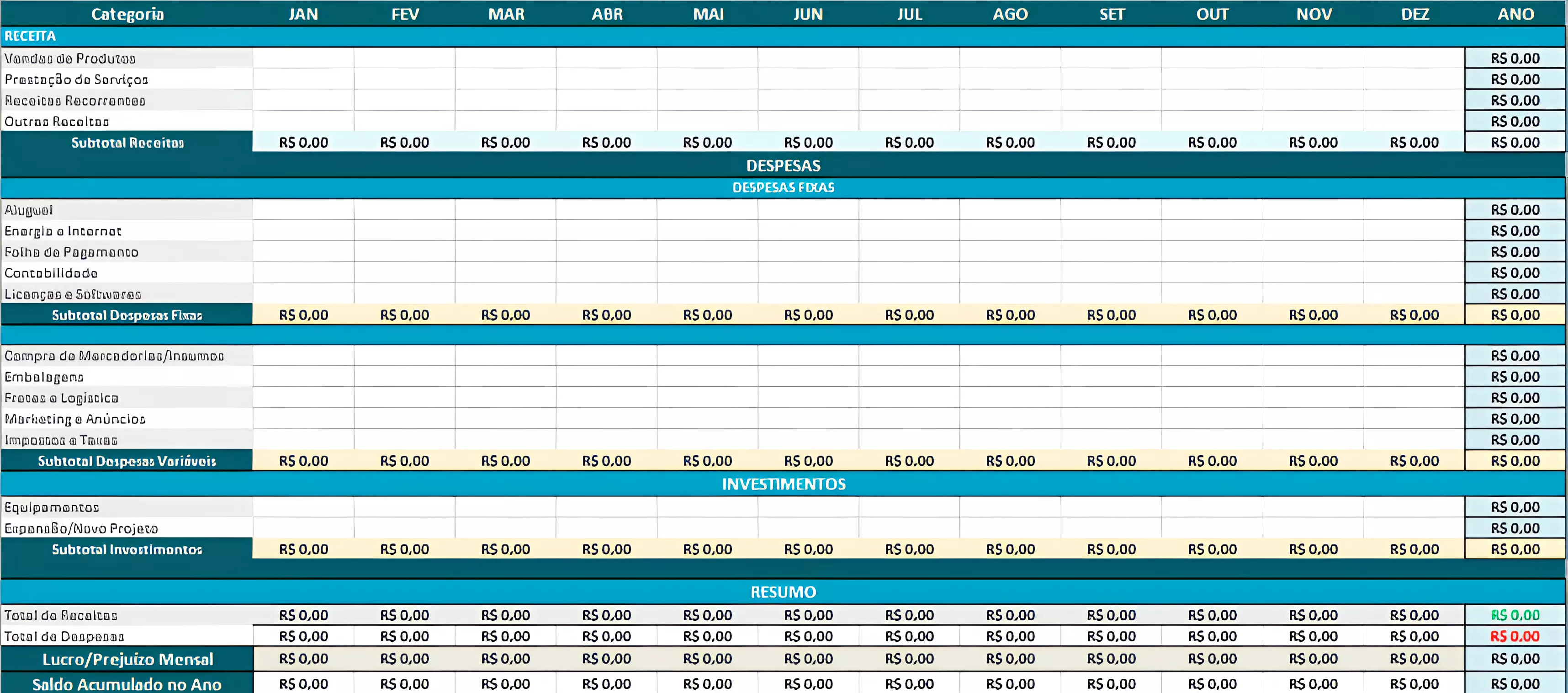Select Folha de Pagamento June cell
Screen dimensions: 1568x693
coord(808,251)
